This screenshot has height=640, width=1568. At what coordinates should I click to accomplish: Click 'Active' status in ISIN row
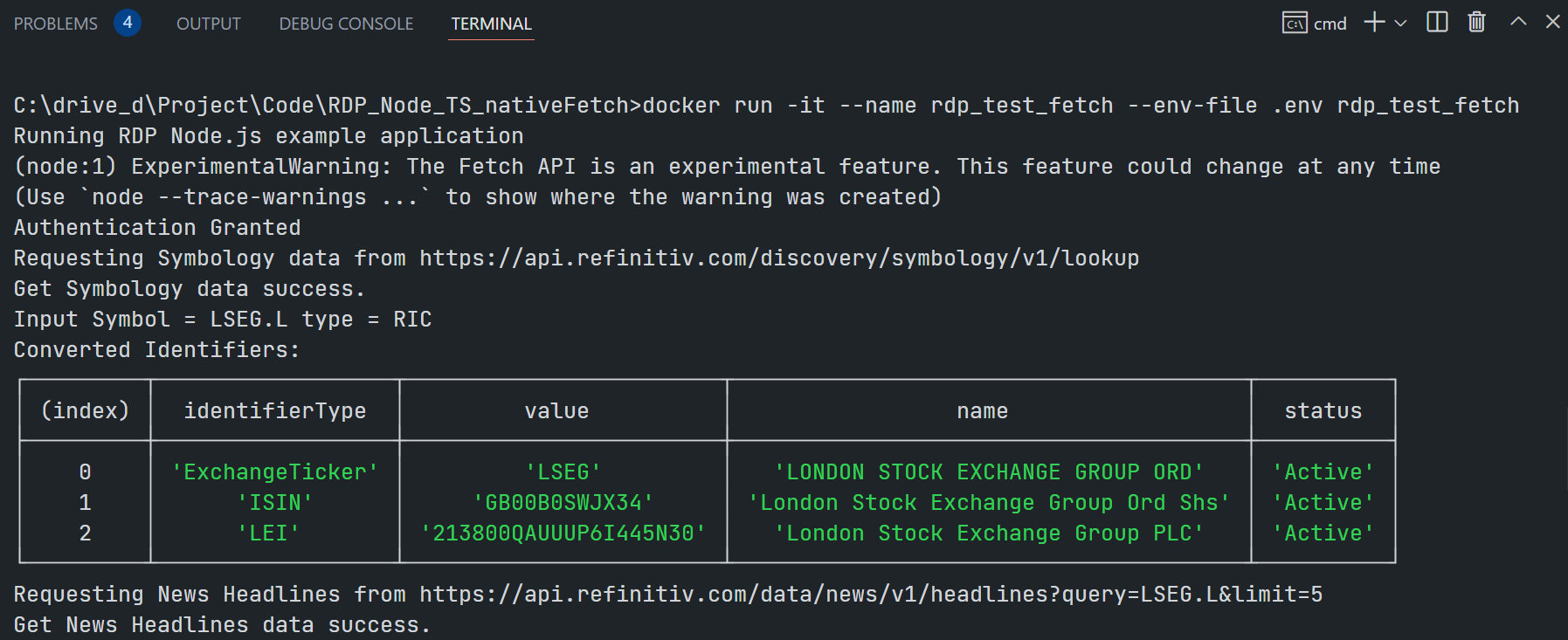[1323, 503]
